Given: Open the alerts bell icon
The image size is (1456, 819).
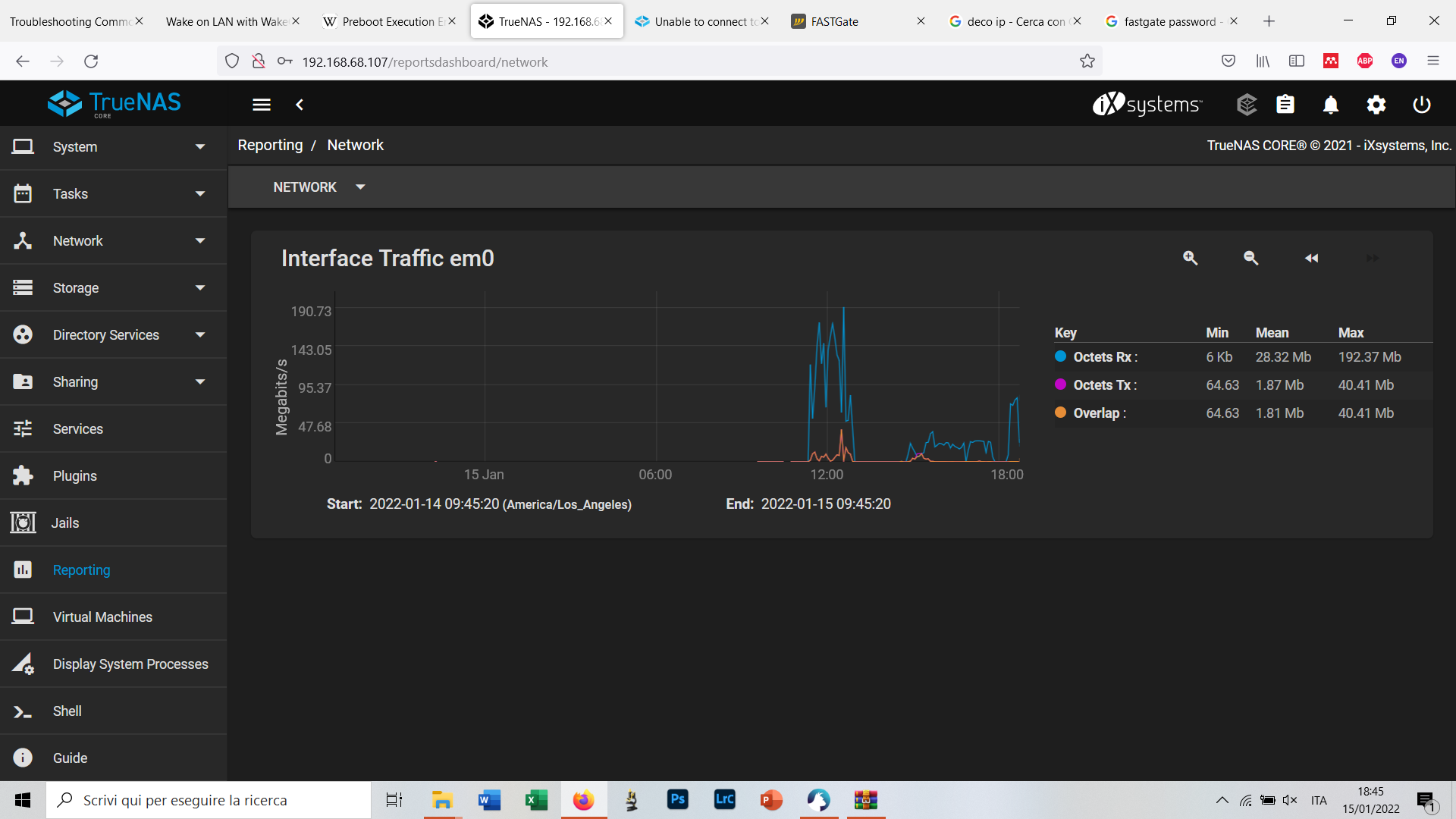Looking at the screenshot, I should tap(1330, 105).
